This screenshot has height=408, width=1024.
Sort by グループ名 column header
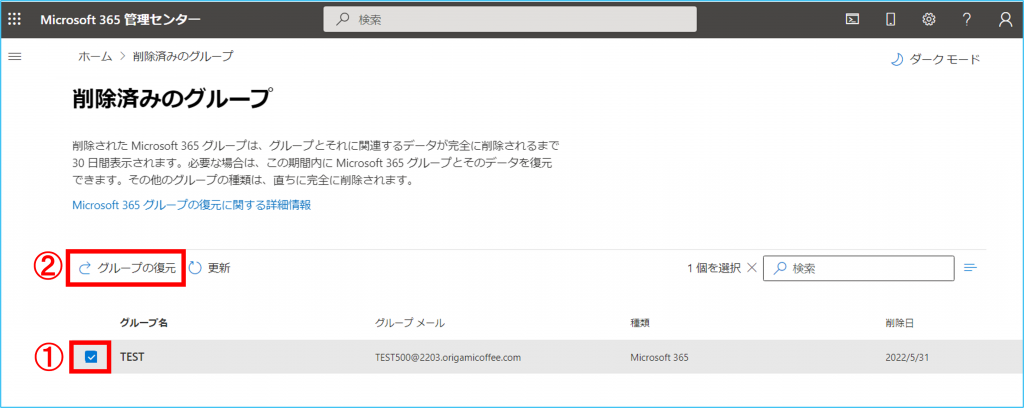pos(143,323)
